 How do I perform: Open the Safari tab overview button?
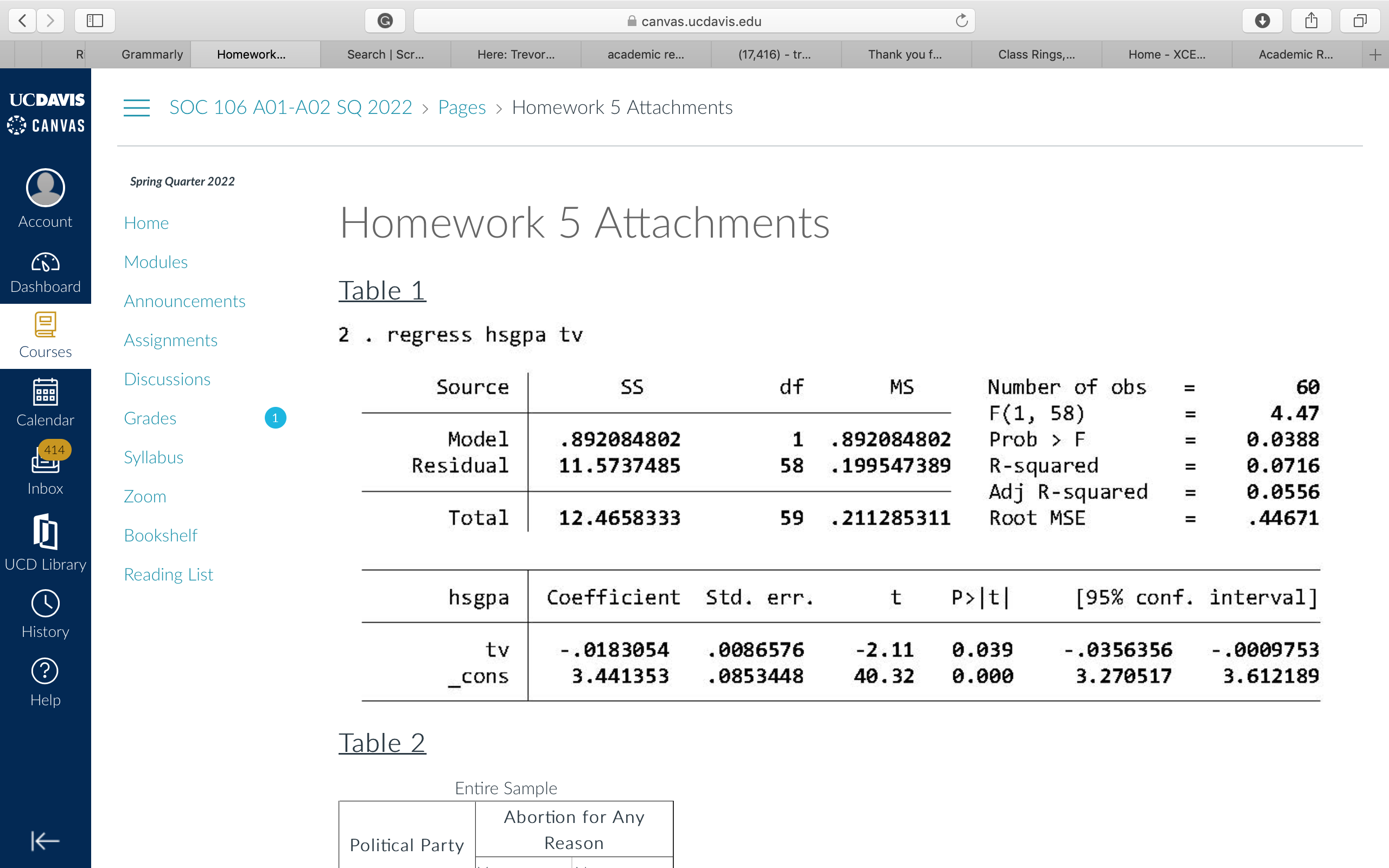click(x=1359, y=21)
